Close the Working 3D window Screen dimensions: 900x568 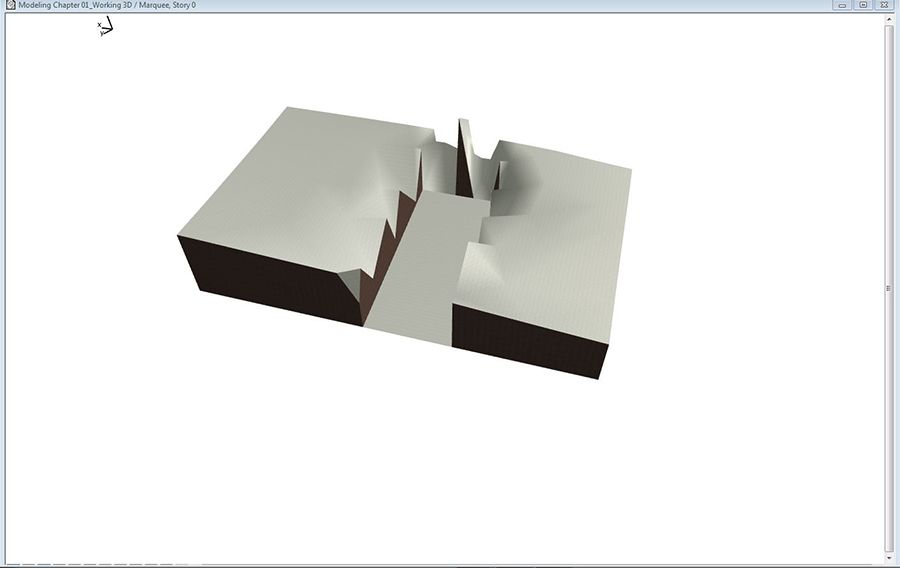[x=884, y=5]
